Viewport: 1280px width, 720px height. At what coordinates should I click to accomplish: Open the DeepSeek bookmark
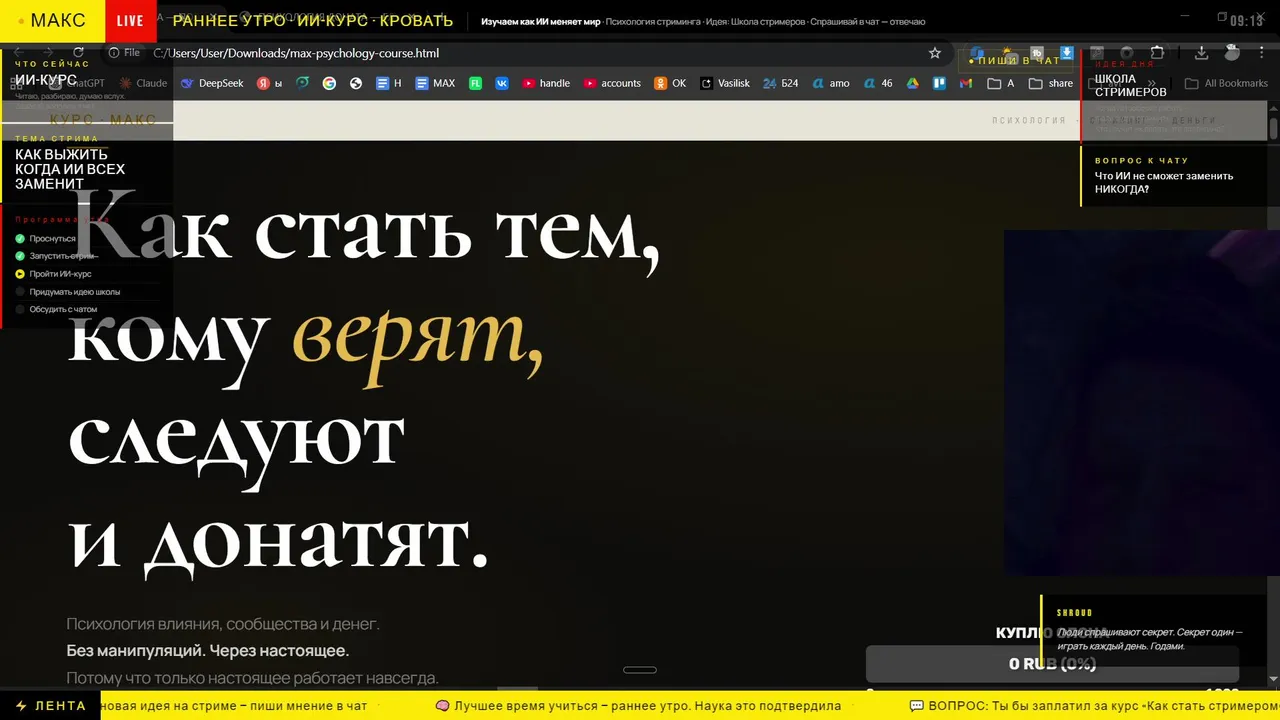click(212, 83)
